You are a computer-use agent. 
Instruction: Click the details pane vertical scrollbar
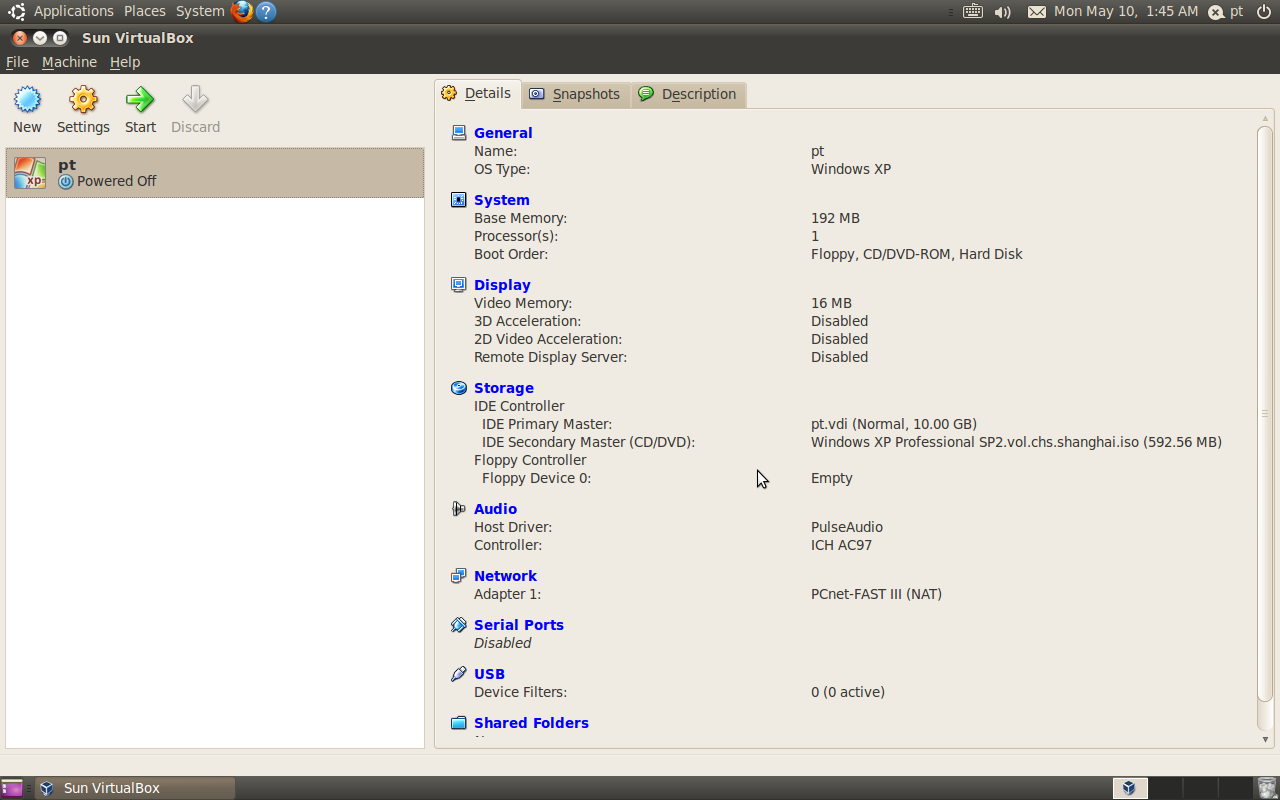pos(1265,414)
